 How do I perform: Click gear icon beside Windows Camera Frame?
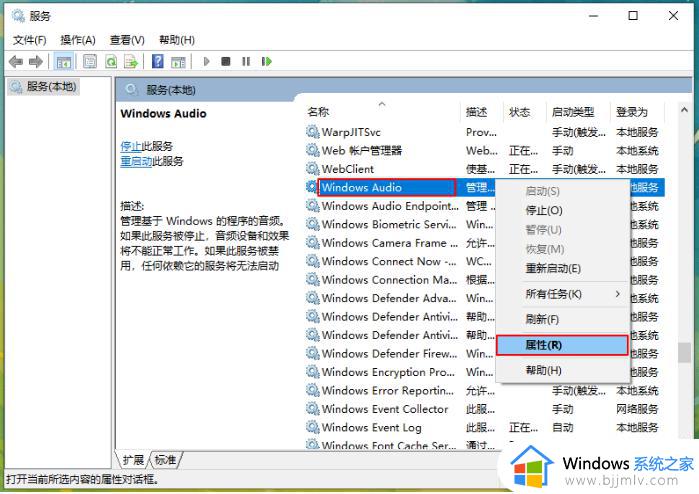[x=312, y=243]
